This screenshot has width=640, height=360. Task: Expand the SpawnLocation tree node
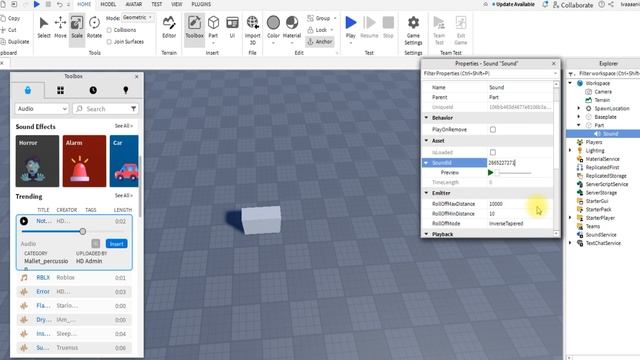pyautogui.click(x=578, y=108)
